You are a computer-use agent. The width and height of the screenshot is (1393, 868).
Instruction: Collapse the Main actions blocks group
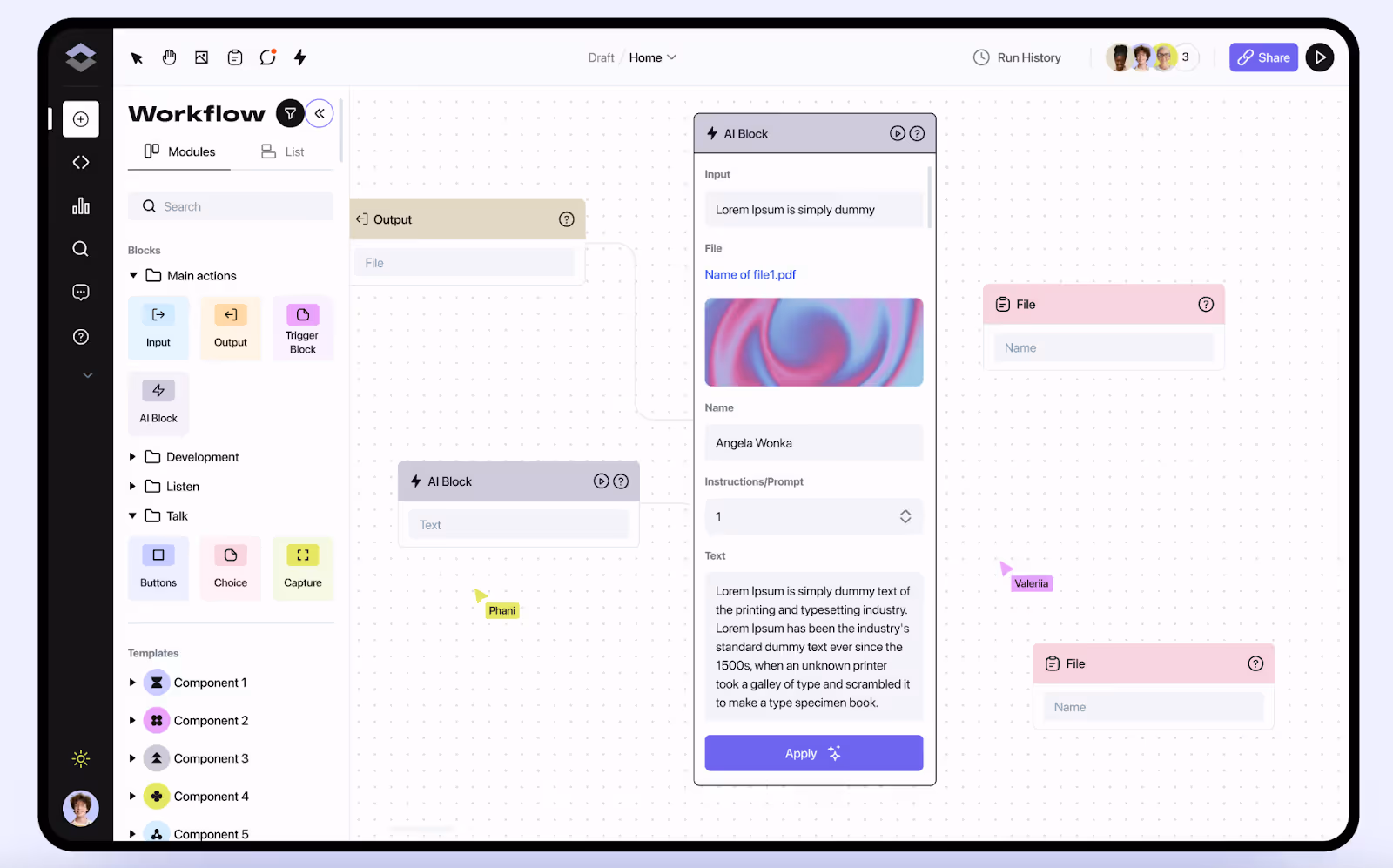132,275
